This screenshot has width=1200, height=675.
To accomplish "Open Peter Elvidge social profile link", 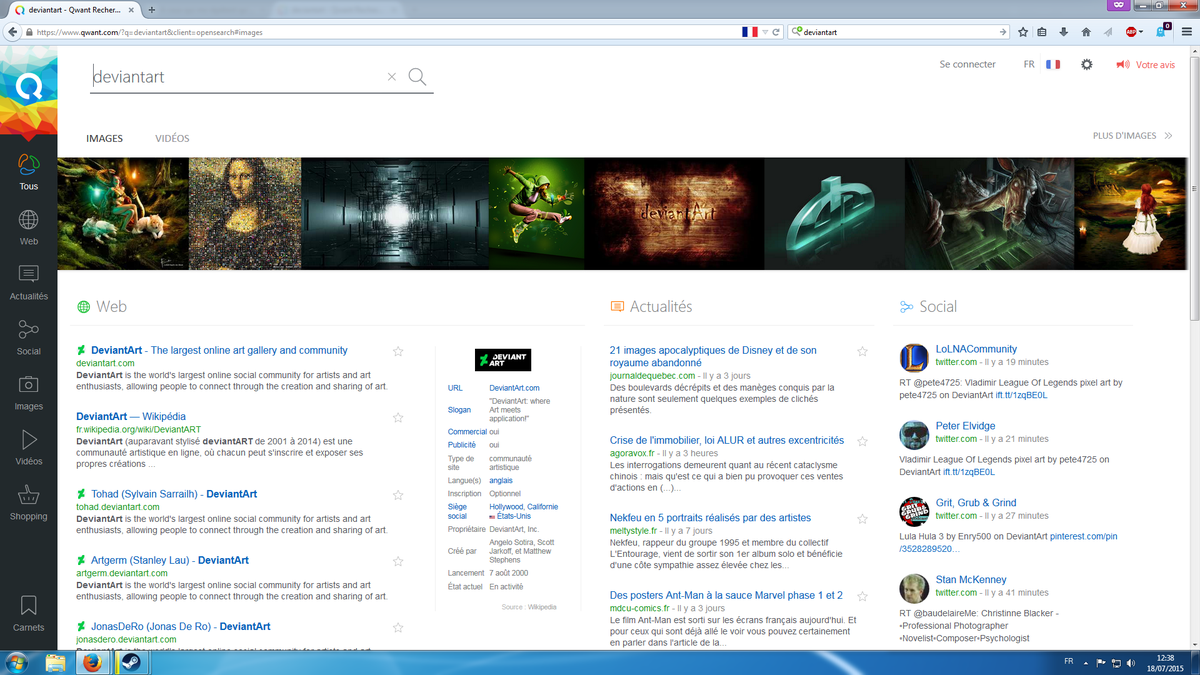I will 965,426.
